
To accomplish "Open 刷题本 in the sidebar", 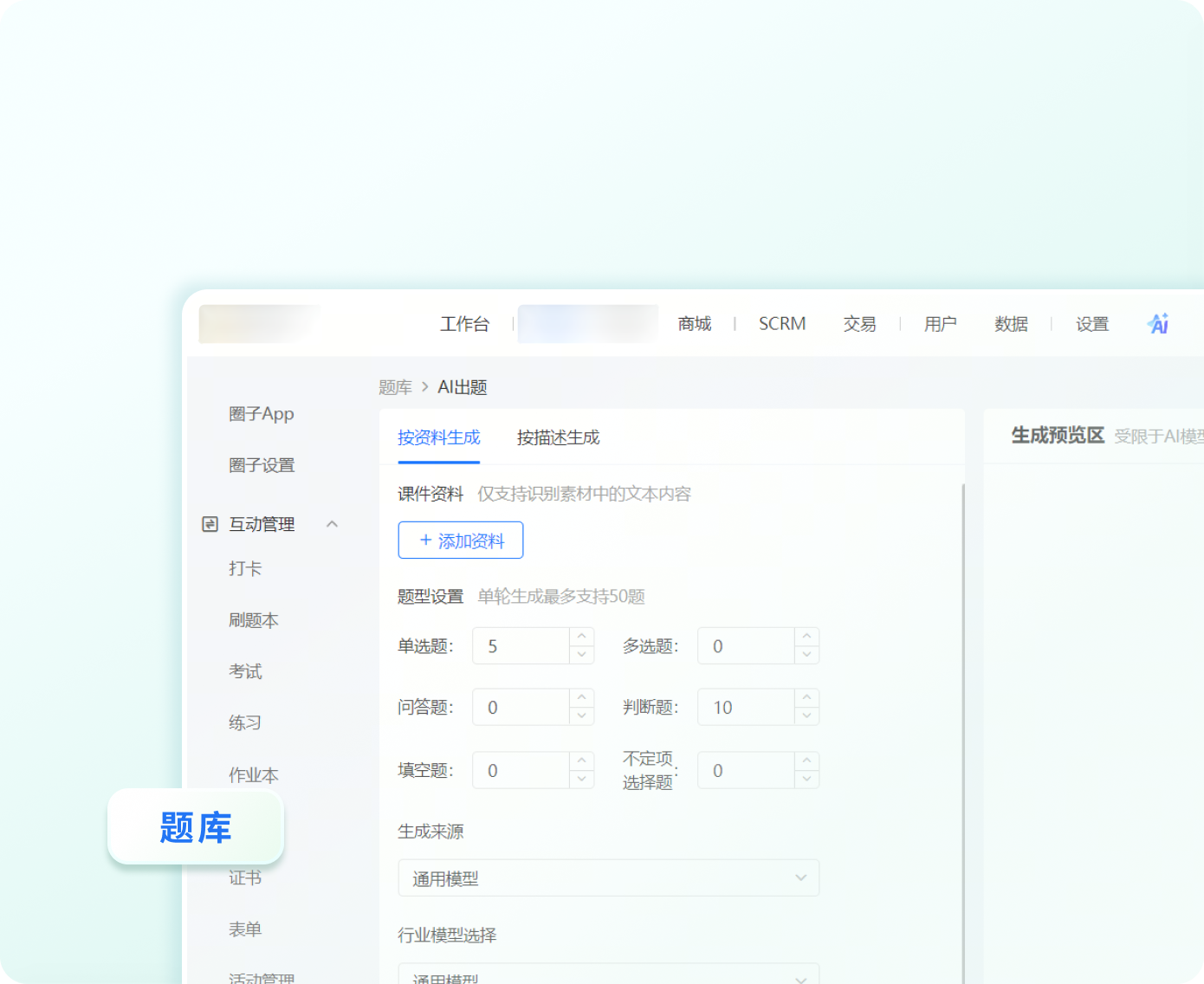I will click(254, 620).
